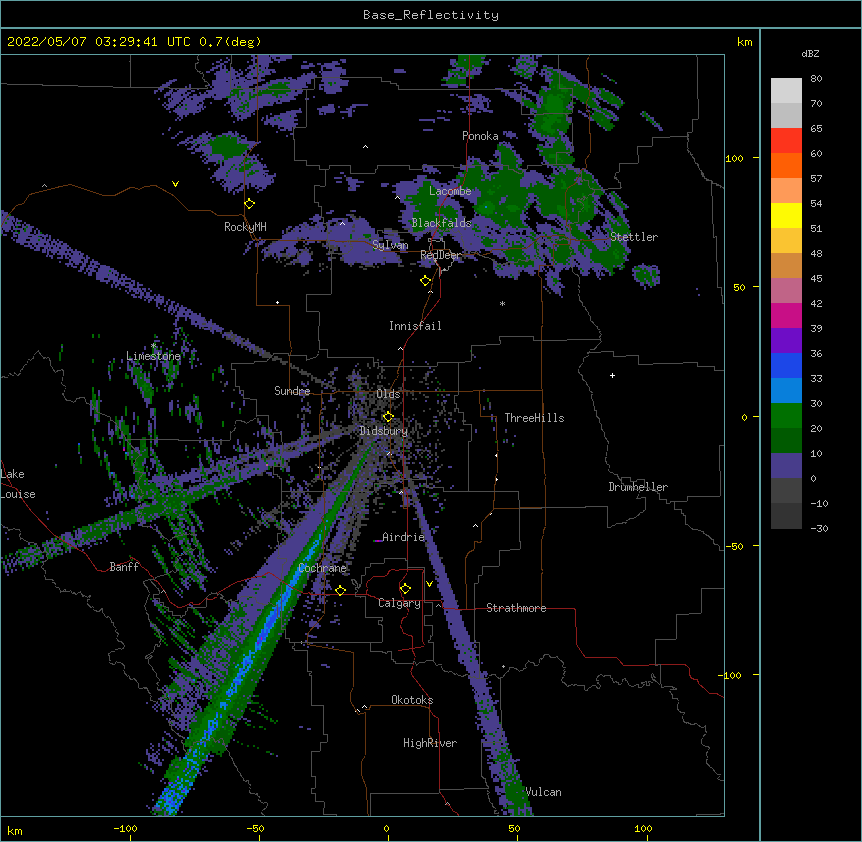Click the white asterisk marker east of Innisfail

click(x=502, y=303)
